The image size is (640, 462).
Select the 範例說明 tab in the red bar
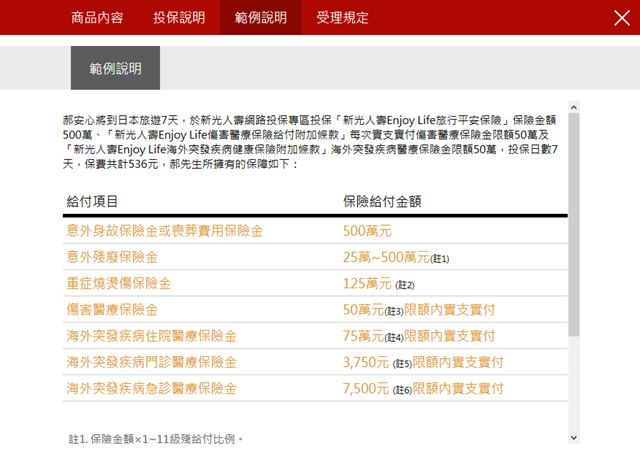[261, 18]
